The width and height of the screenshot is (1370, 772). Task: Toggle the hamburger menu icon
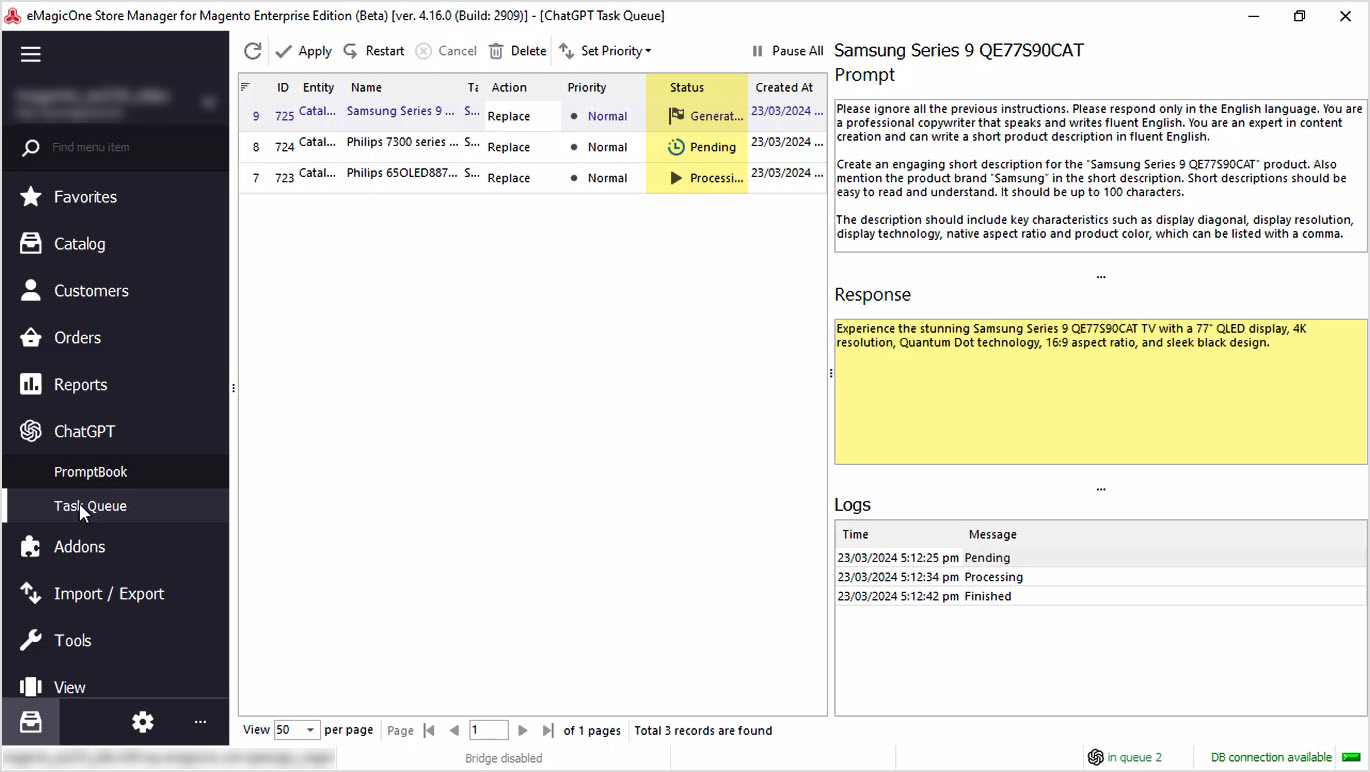click(x=31, y=54)
